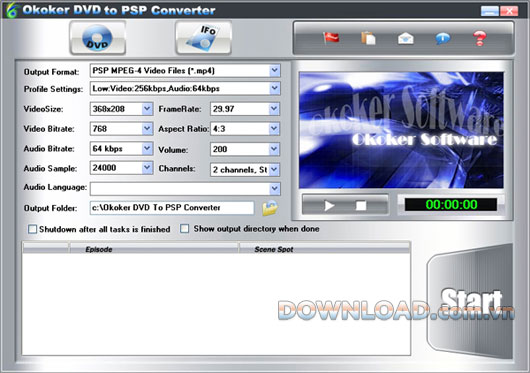Open the VideoSize dropdown showing 368x208
This screenshot has height=373, width=530.
[147, 109]
